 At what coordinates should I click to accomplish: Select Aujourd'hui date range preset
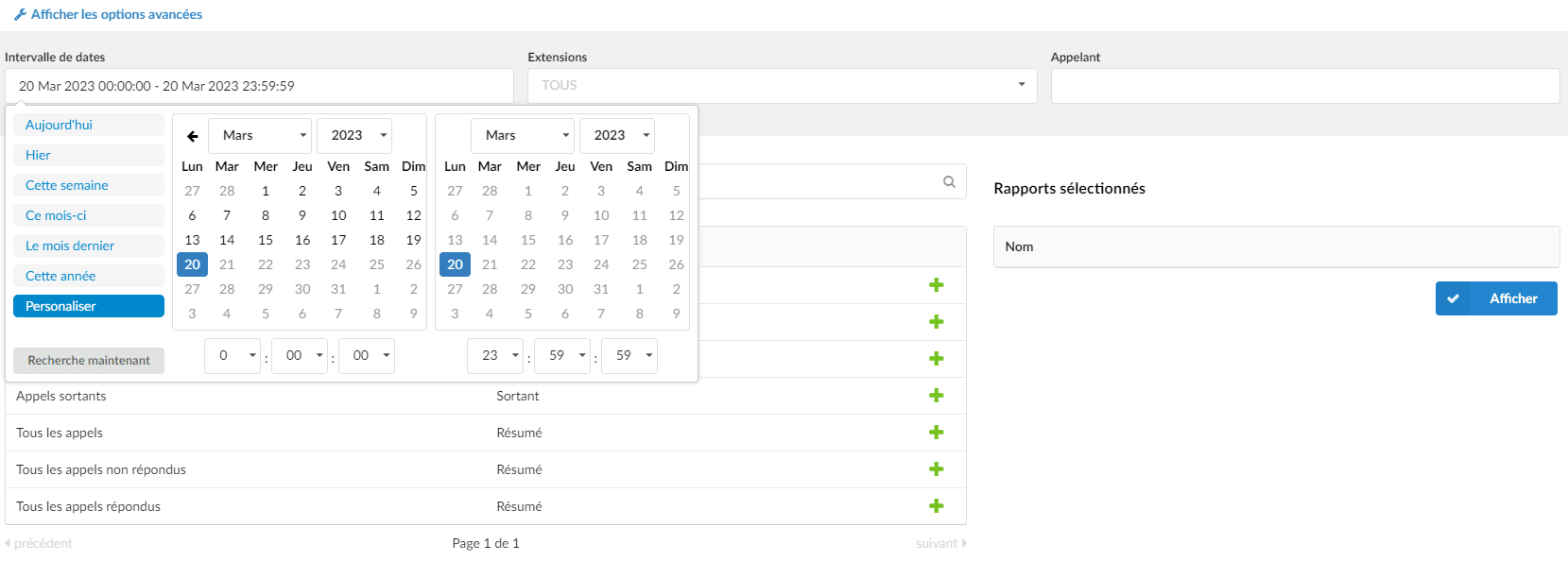pos(89,125)
